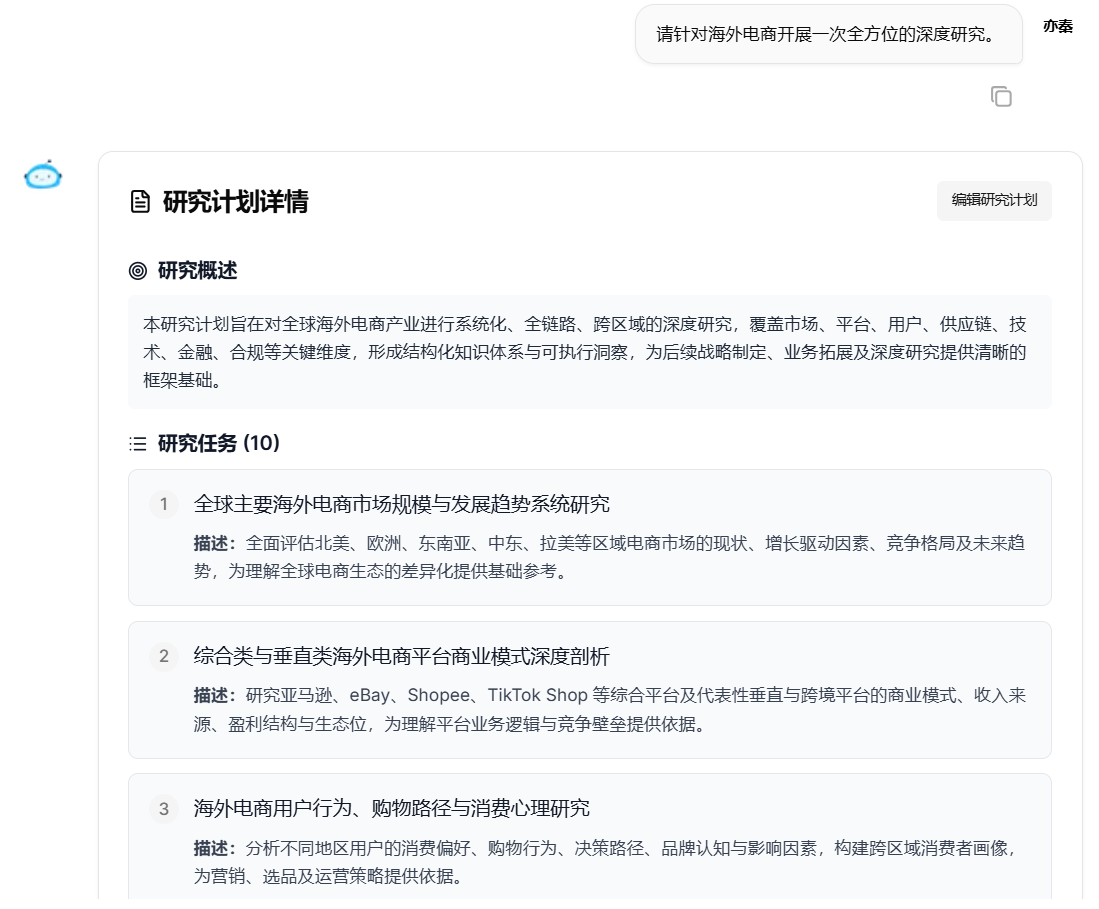This screenshot has height=909, width=1099.
Task: Click the copy icon below the user message
Action: [1001, 96]
